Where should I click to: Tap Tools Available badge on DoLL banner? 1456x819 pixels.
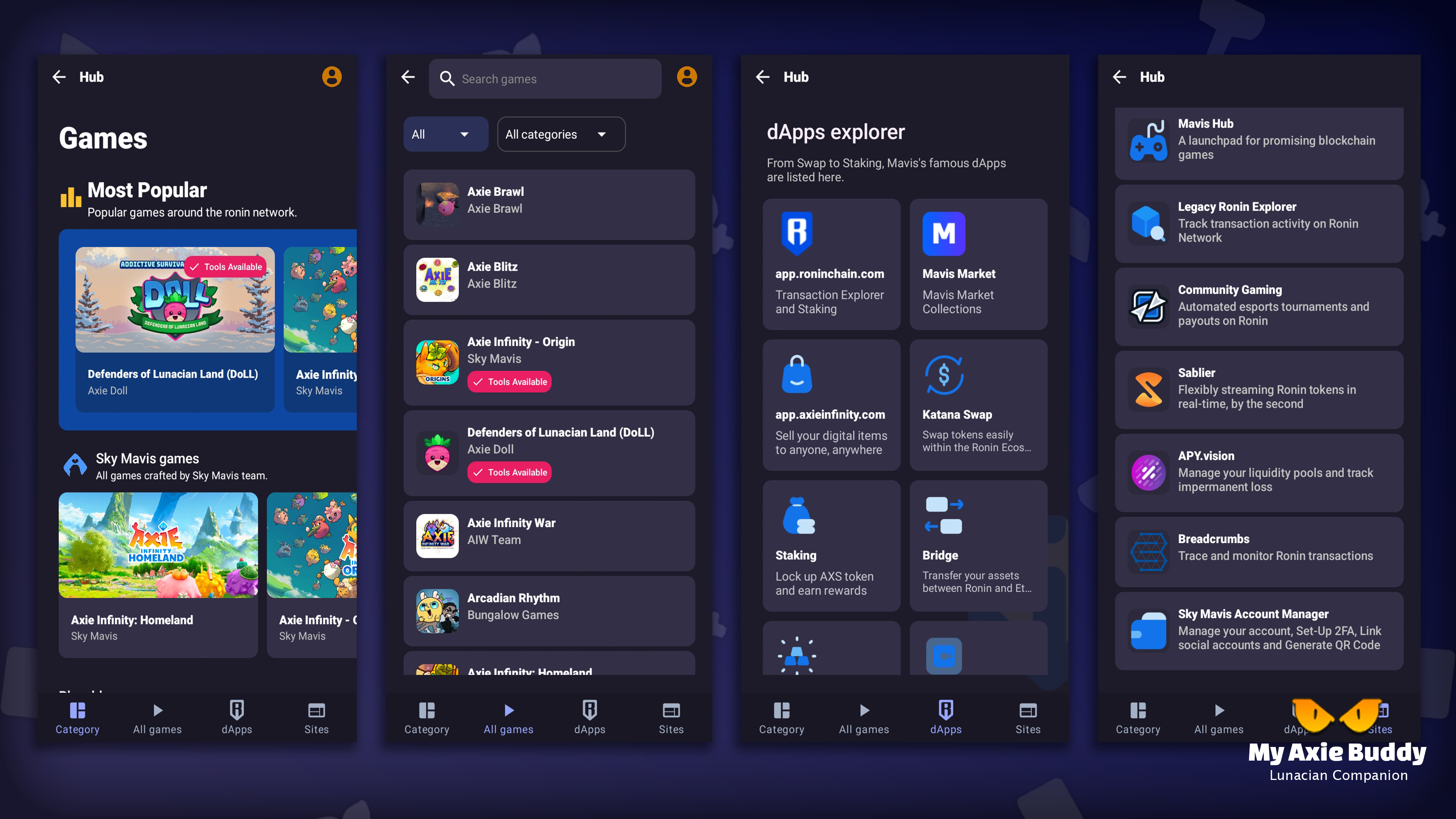(x=226, y=267)
